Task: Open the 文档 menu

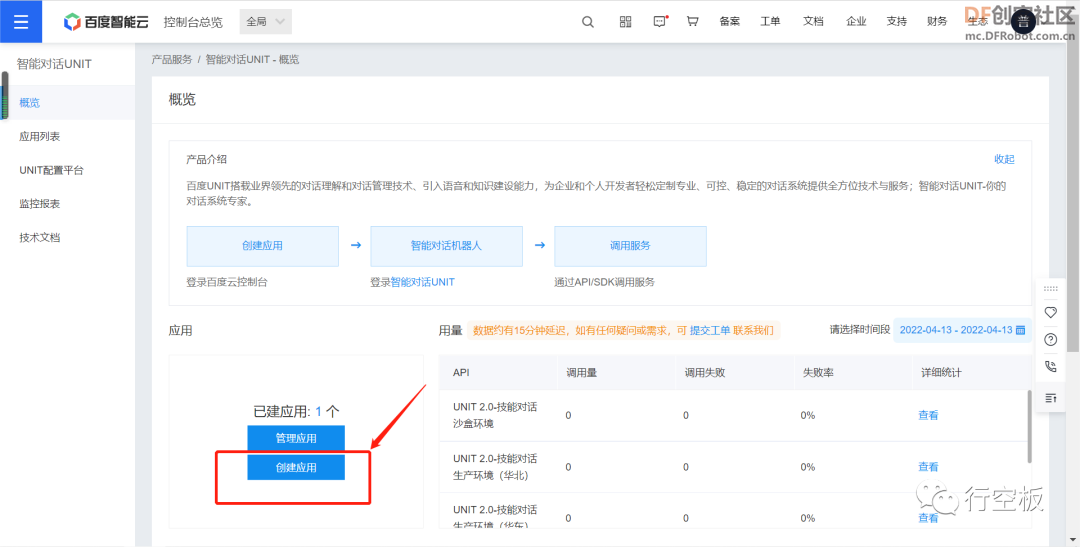Action: (x=813, y=21)
